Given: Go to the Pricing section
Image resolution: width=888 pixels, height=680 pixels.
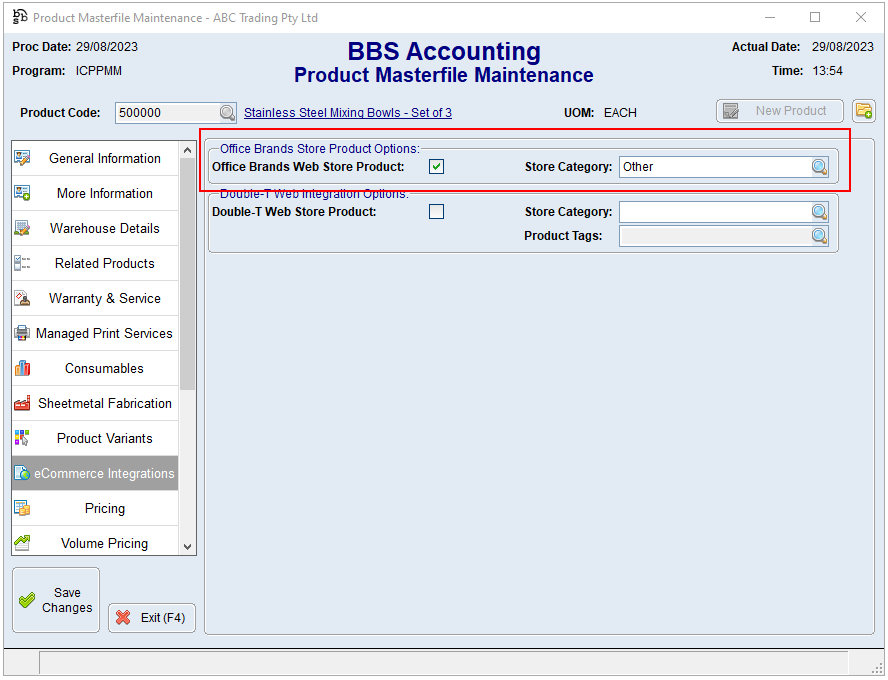Looking at the screenshot, I should (104, 508).
